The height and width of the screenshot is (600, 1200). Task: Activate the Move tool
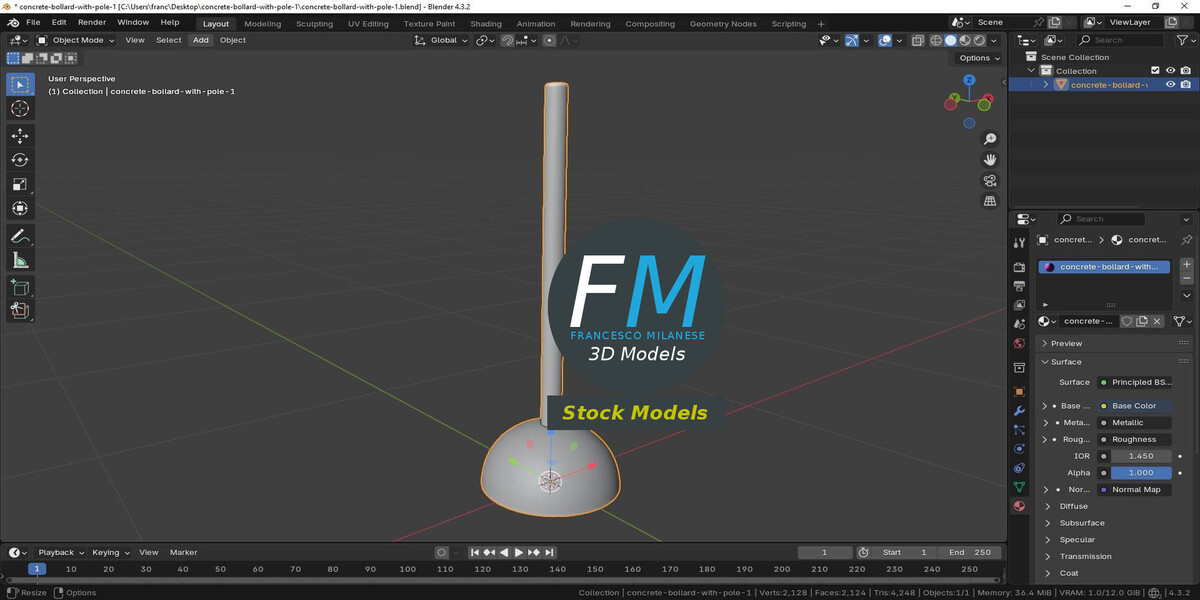click(20, 136)
